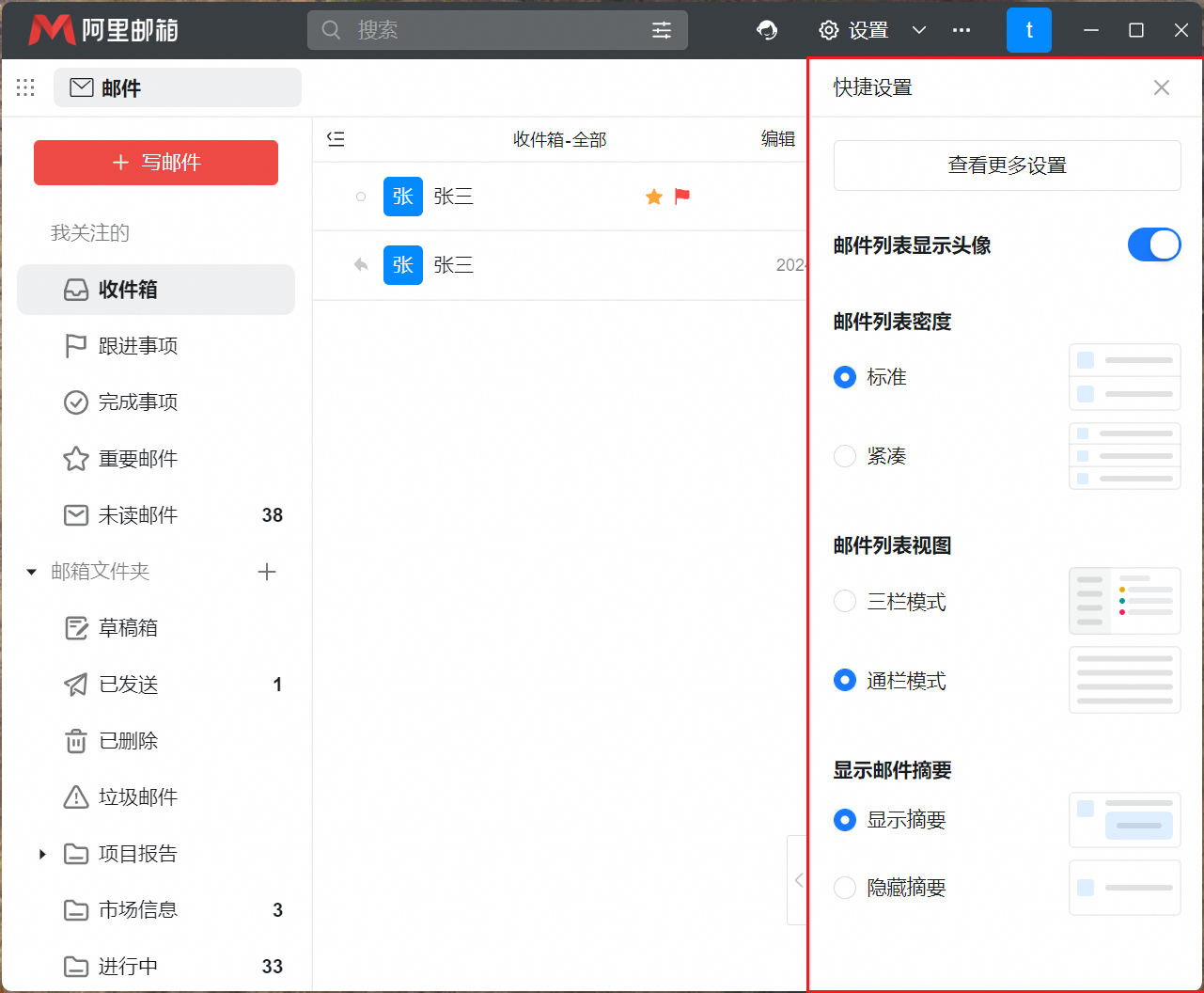This screenshot has height=993, width=1204.
Task: Maximize the mail window
Action: pyautogui.click(x=1136, y=30)
